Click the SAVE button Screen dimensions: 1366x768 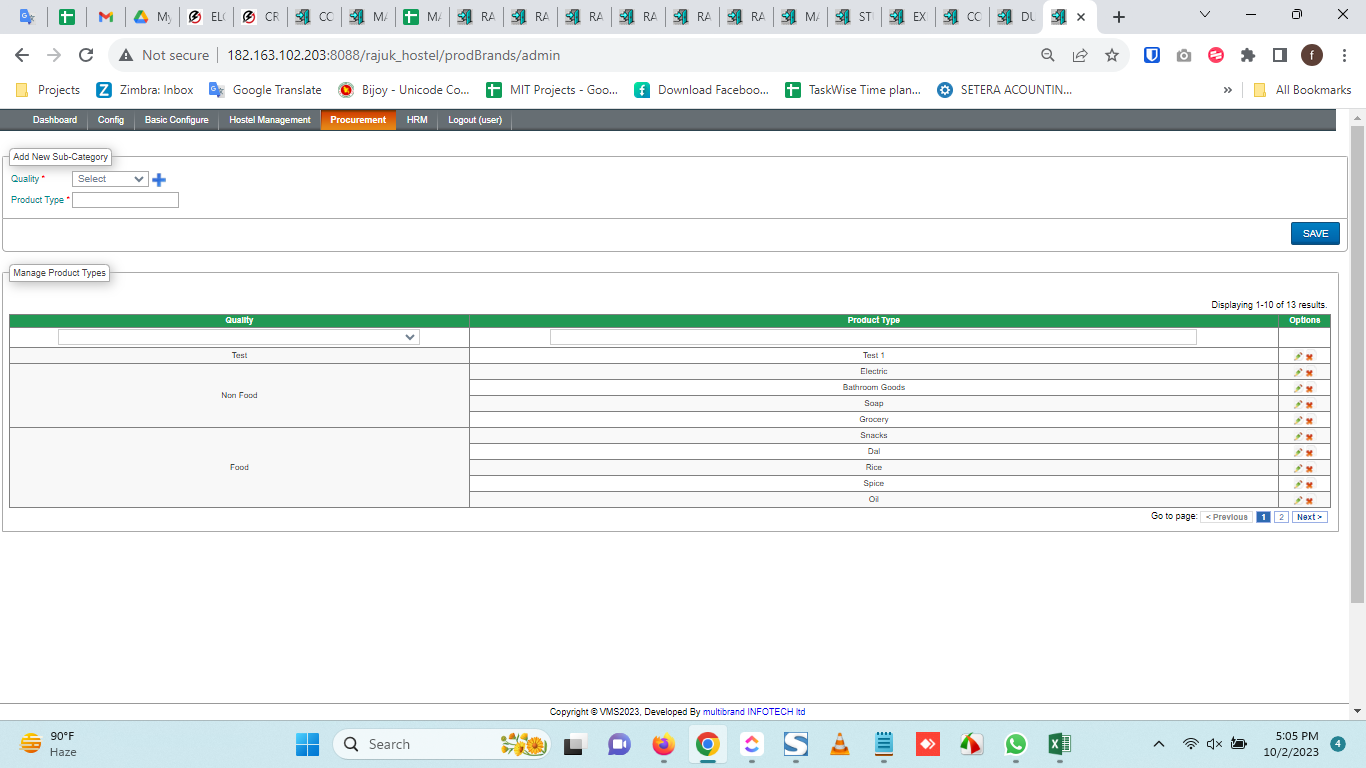[x=1314, y=233]
